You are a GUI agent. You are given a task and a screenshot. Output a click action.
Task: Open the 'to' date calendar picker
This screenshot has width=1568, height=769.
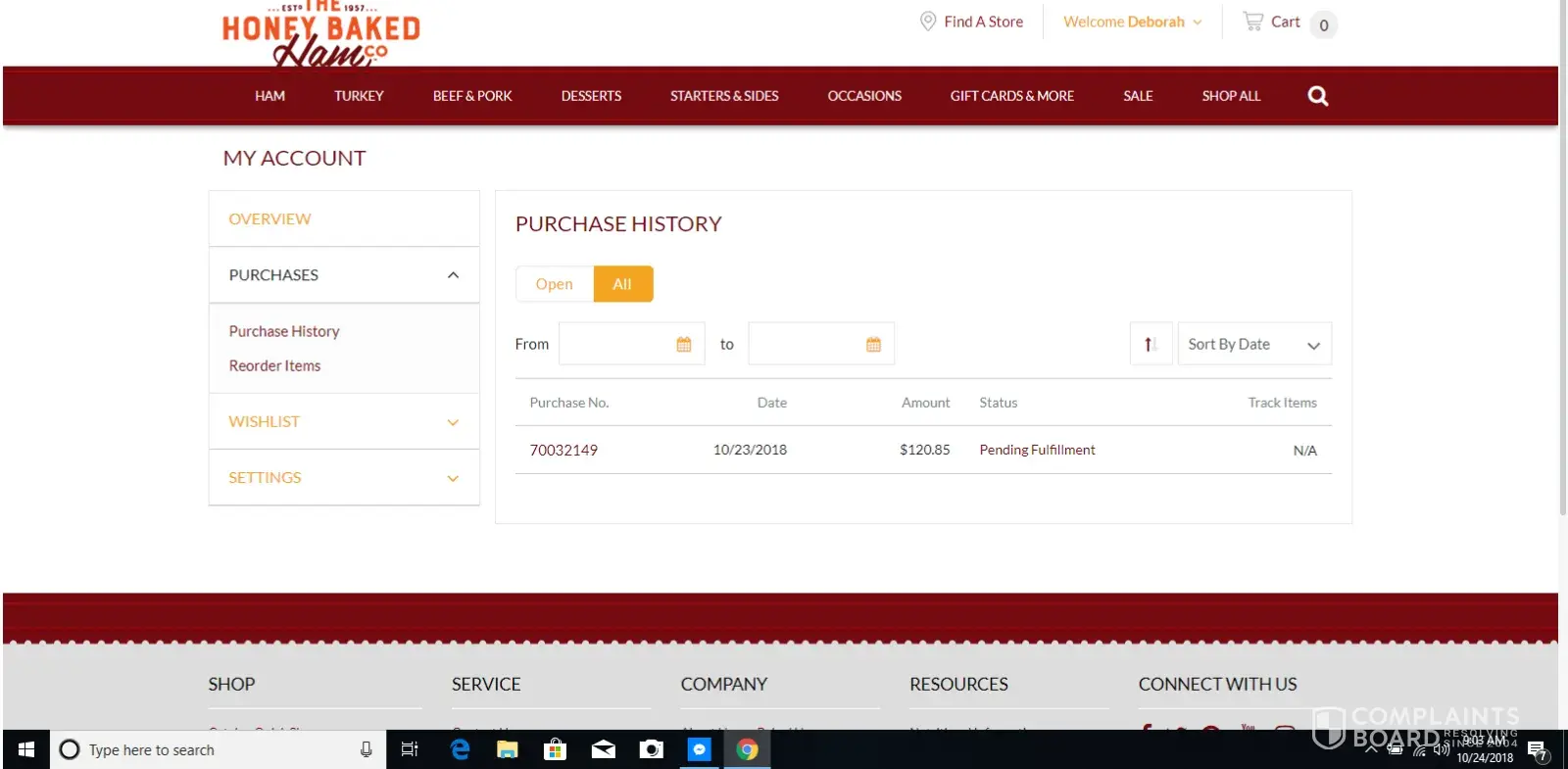coord(873,344)
